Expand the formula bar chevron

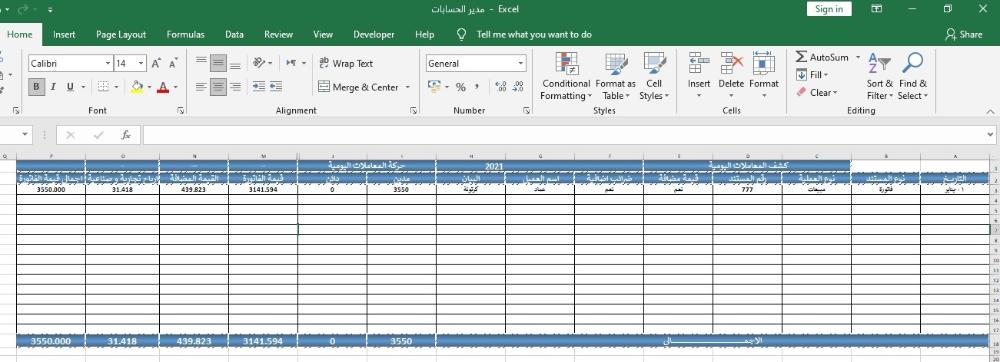pos(991,135)
